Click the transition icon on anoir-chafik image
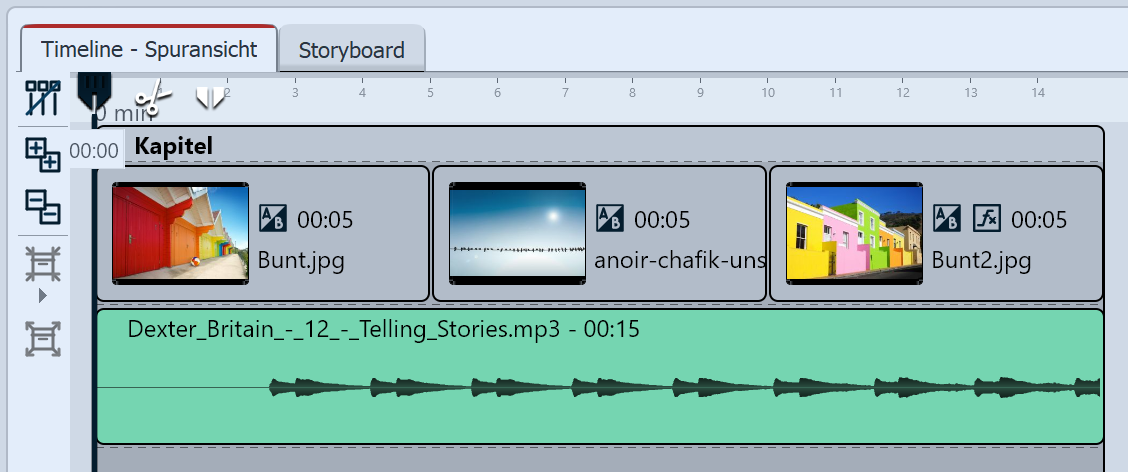 point(610,218)
